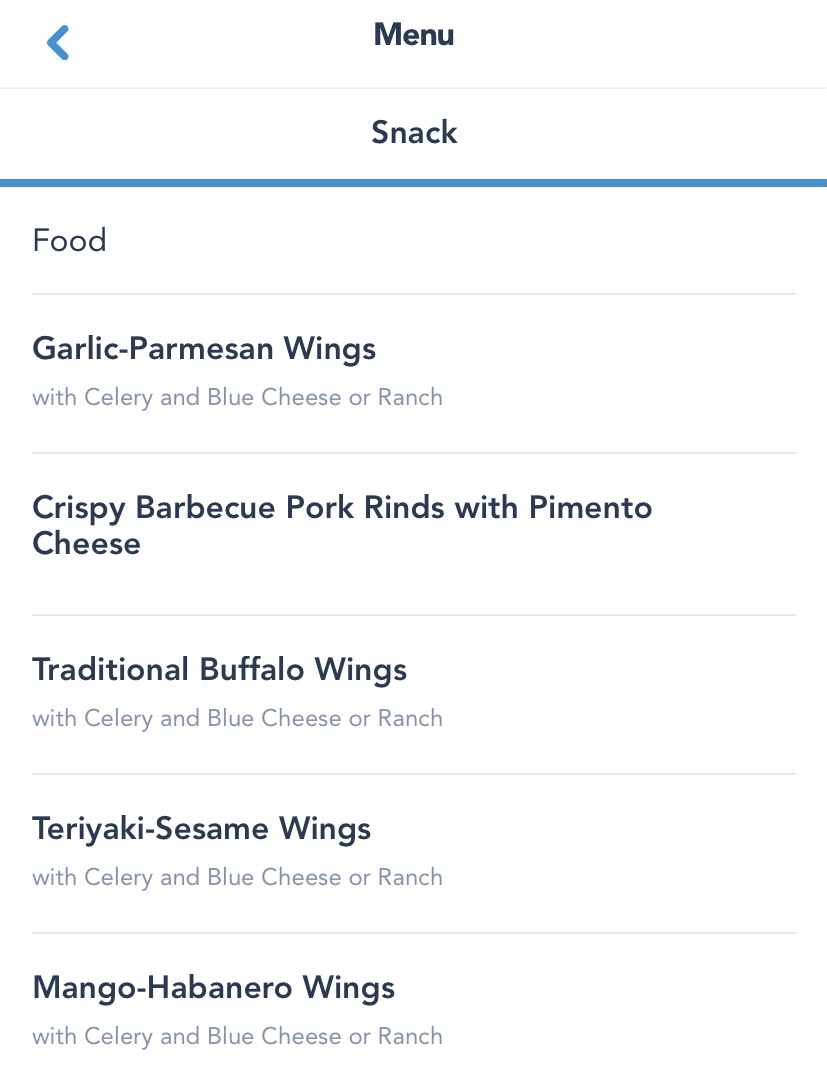
Task: Go back using the blue chevron arrow
Action: point(58,43)
